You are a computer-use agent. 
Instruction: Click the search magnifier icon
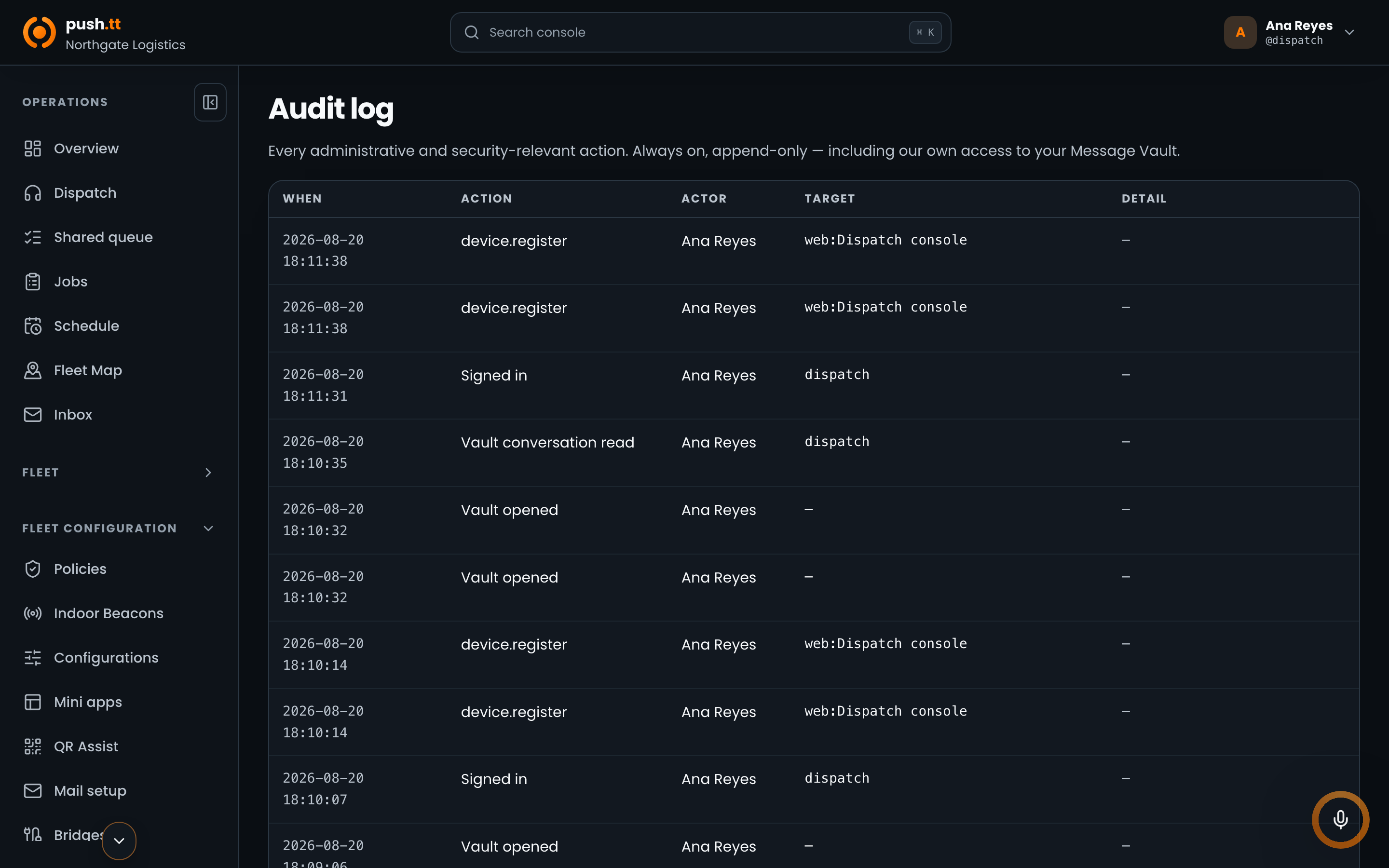point(471,32)
